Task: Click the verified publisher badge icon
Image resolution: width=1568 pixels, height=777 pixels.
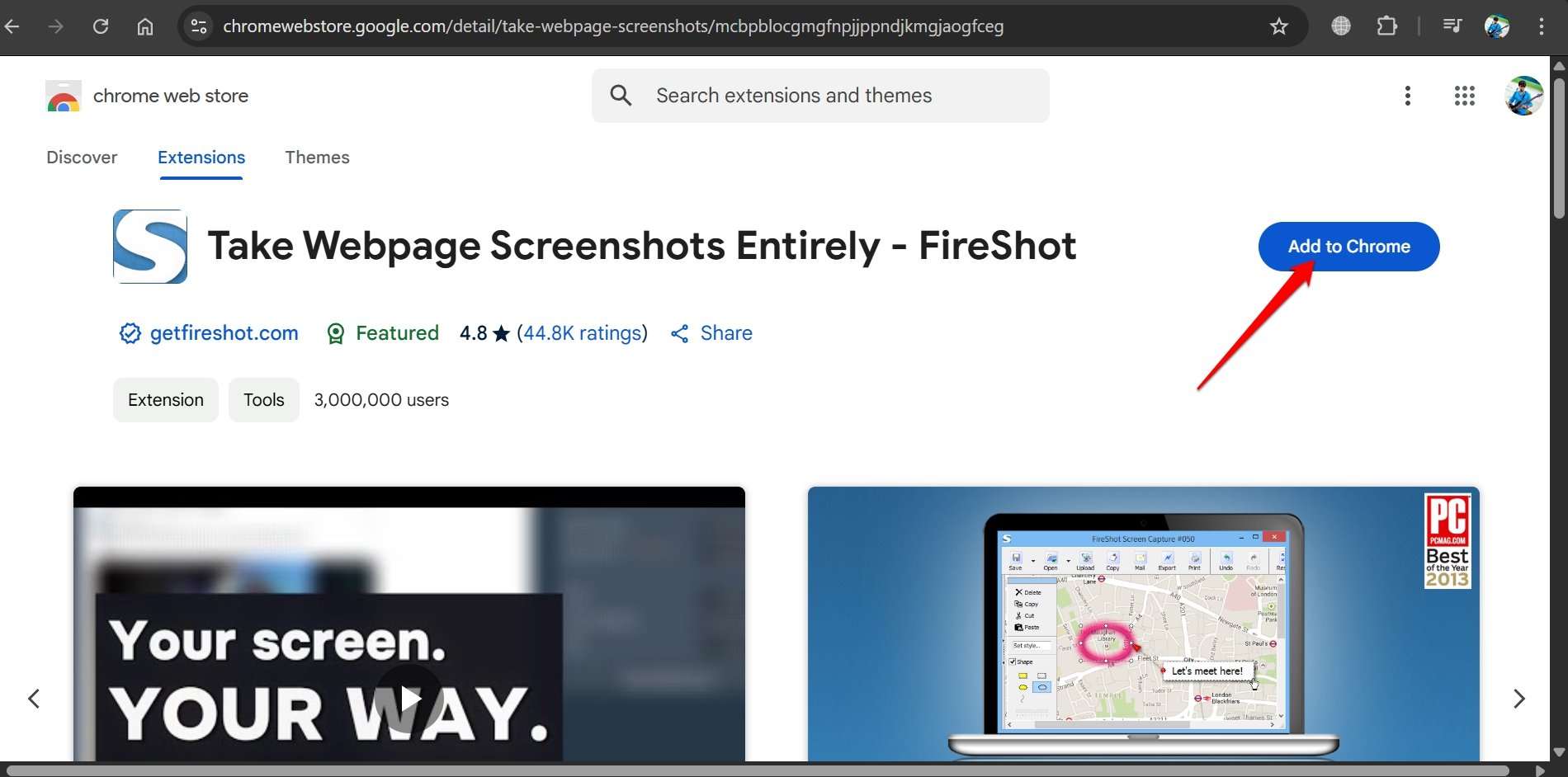Action: (x=130, y=333)
